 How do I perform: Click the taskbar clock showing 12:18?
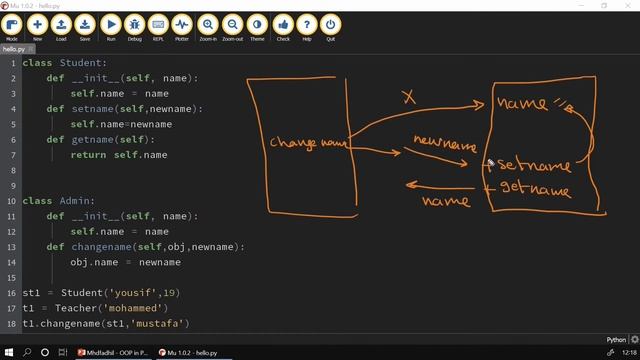(x=629, y=352)
